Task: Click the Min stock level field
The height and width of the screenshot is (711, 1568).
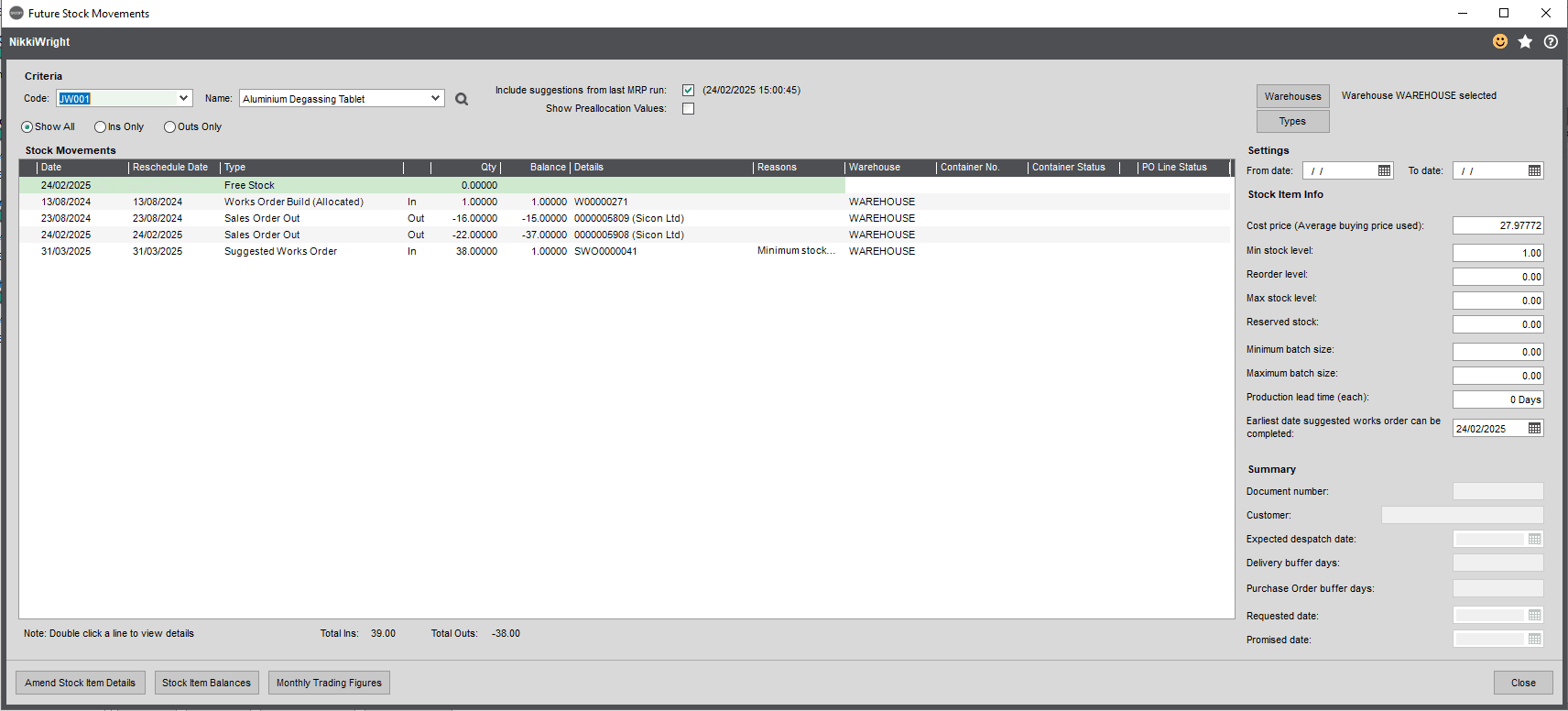Action: coord(1497,253)
